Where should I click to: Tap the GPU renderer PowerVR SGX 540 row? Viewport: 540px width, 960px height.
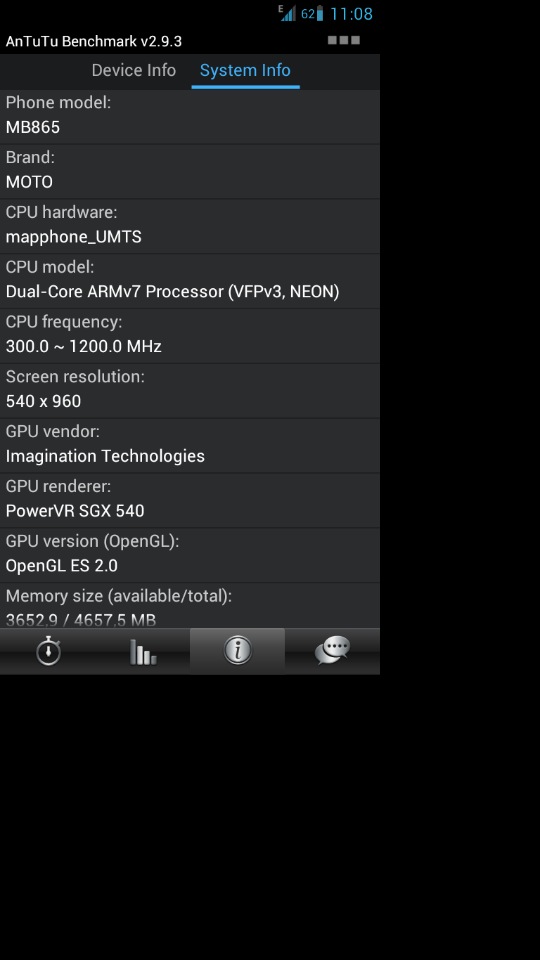(x=190, y=500)
